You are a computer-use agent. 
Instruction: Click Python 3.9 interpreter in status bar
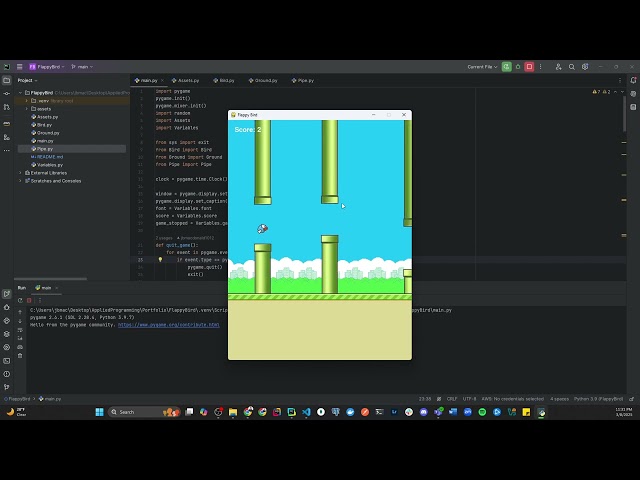click(x=598, y=399)
